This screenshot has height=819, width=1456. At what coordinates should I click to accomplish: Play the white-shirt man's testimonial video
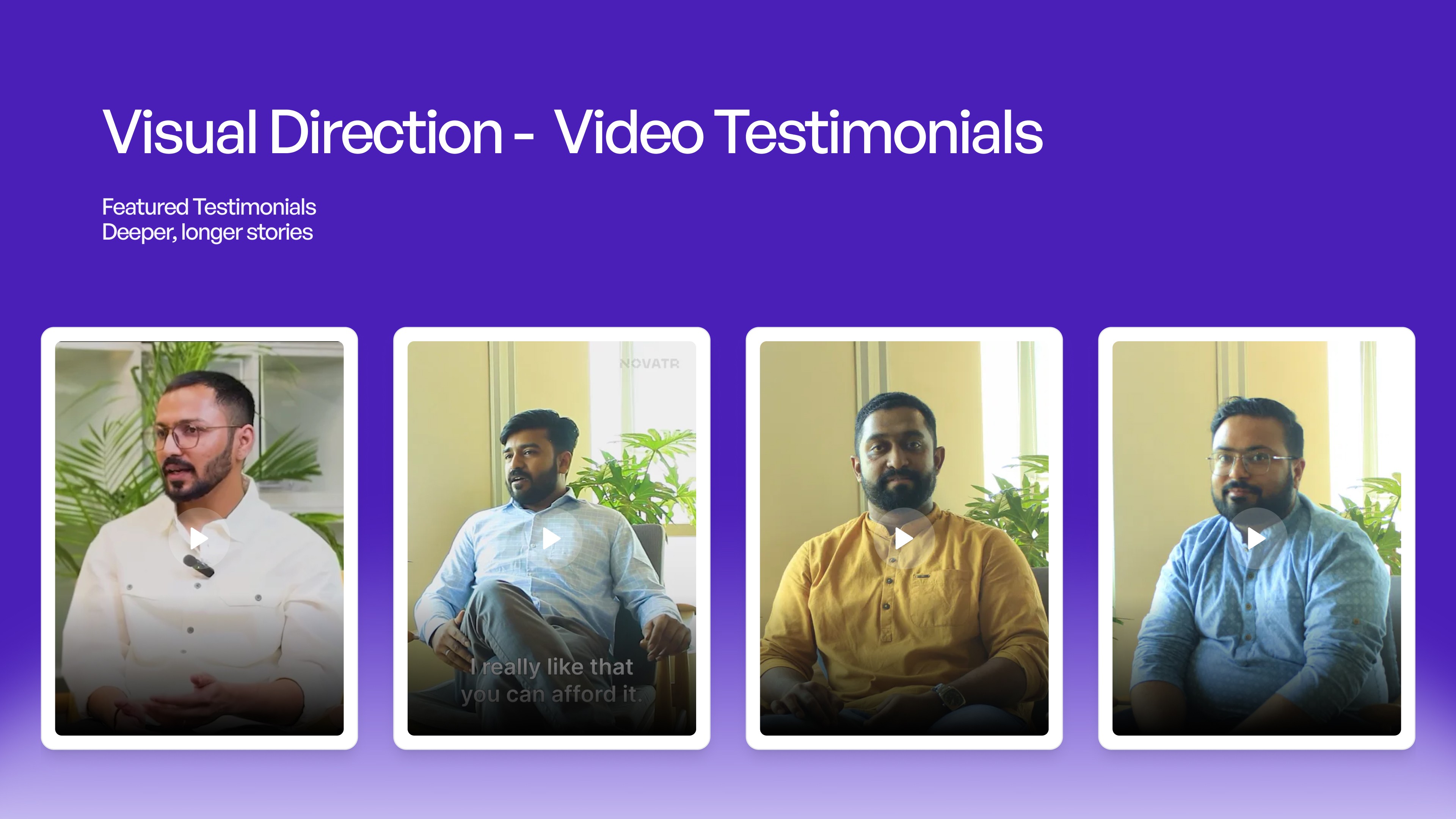(199, 539)
